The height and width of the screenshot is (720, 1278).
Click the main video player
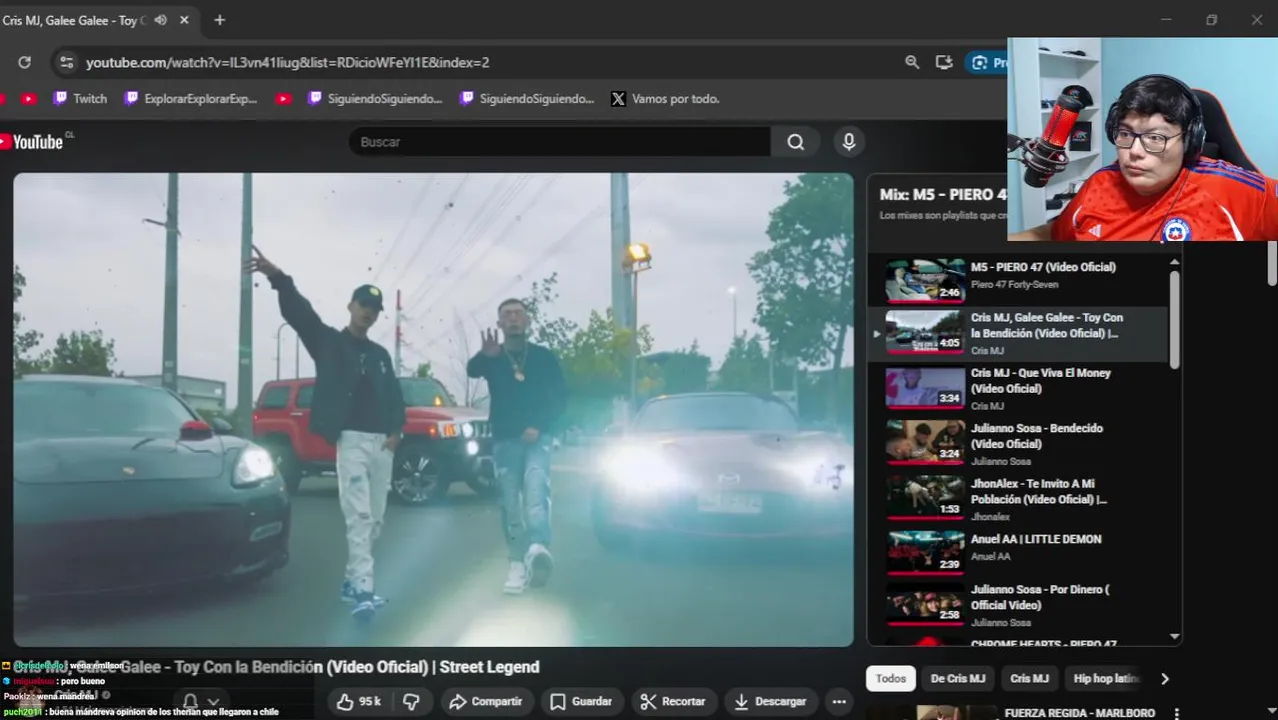(x=433, y=409)
